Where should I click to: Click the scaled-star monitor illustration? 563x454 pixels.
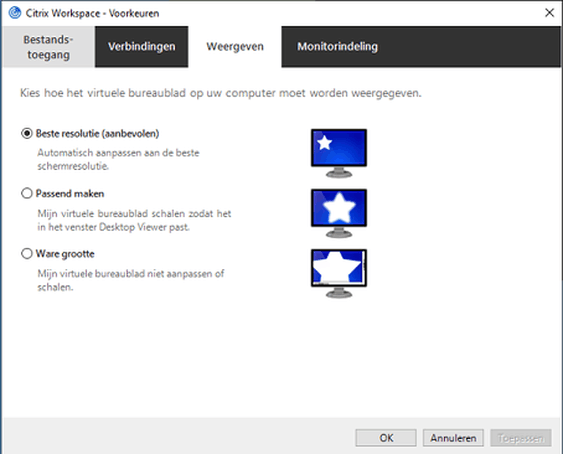(339, 213)
